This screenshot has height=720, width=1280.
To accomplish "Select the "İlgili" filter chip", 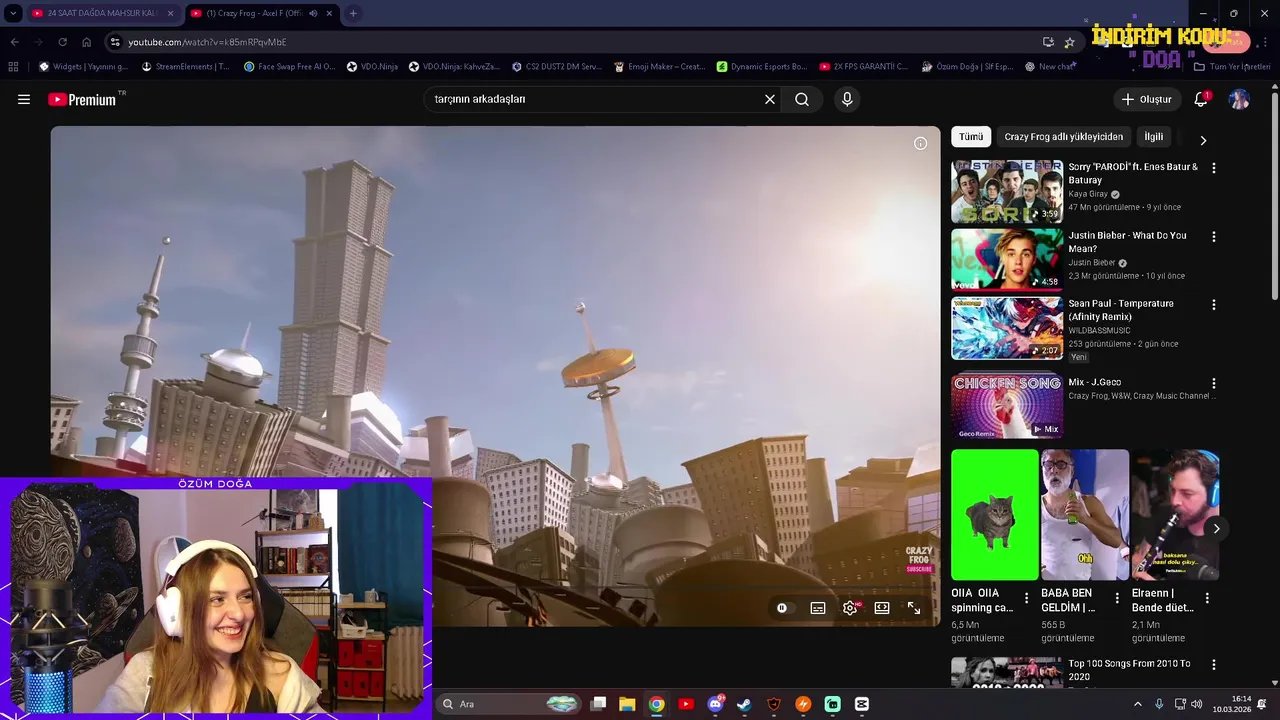I will tap(1154, 137).
